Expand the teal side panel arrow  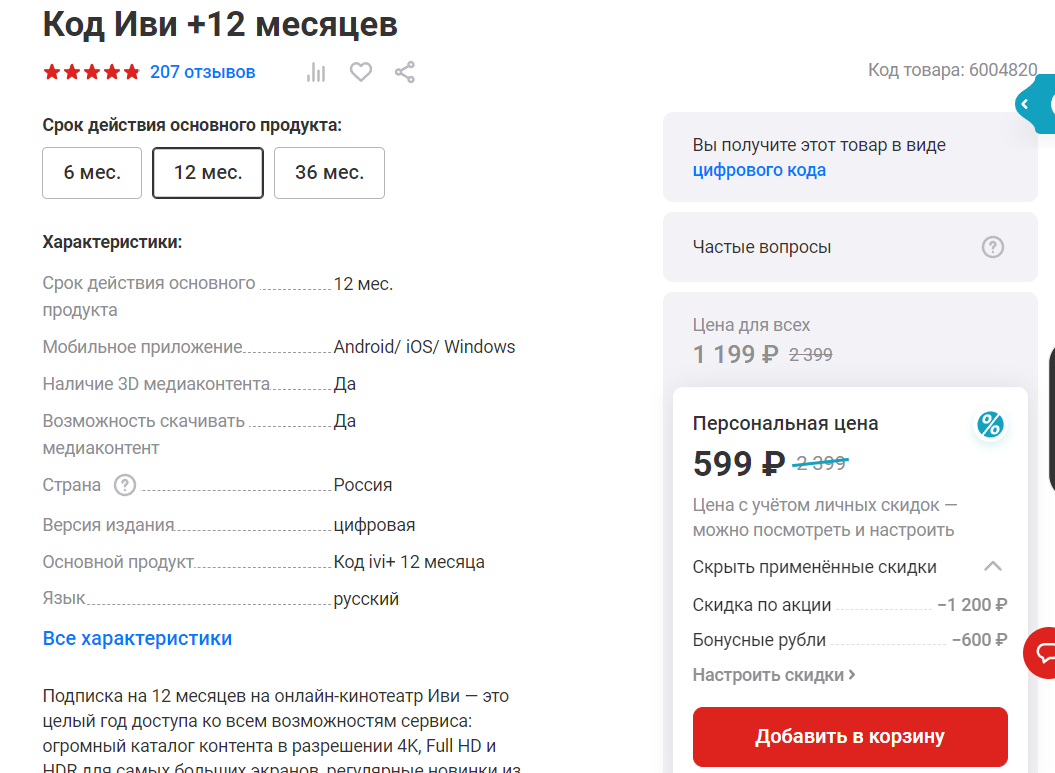1025,104
